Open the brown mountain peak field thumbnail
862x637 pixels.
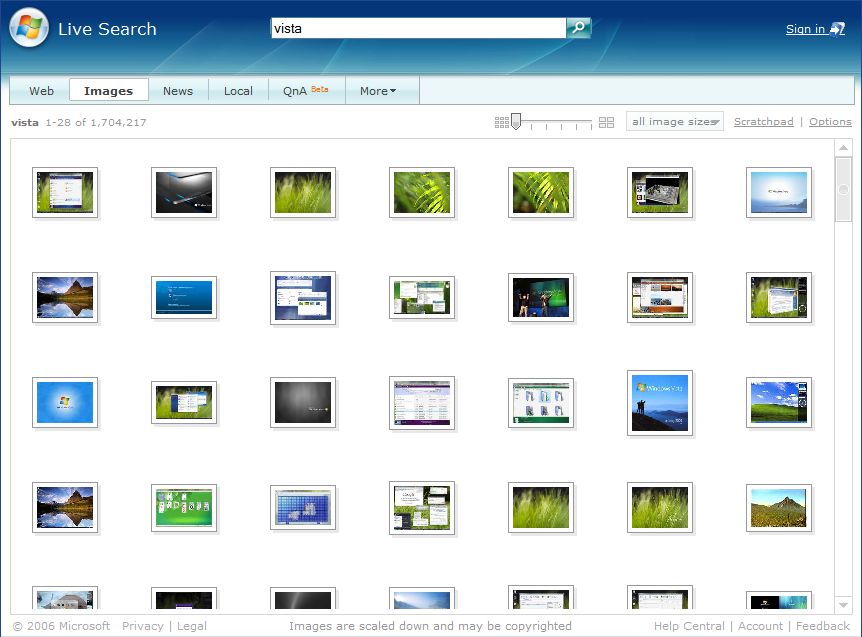tap(778, 508)
